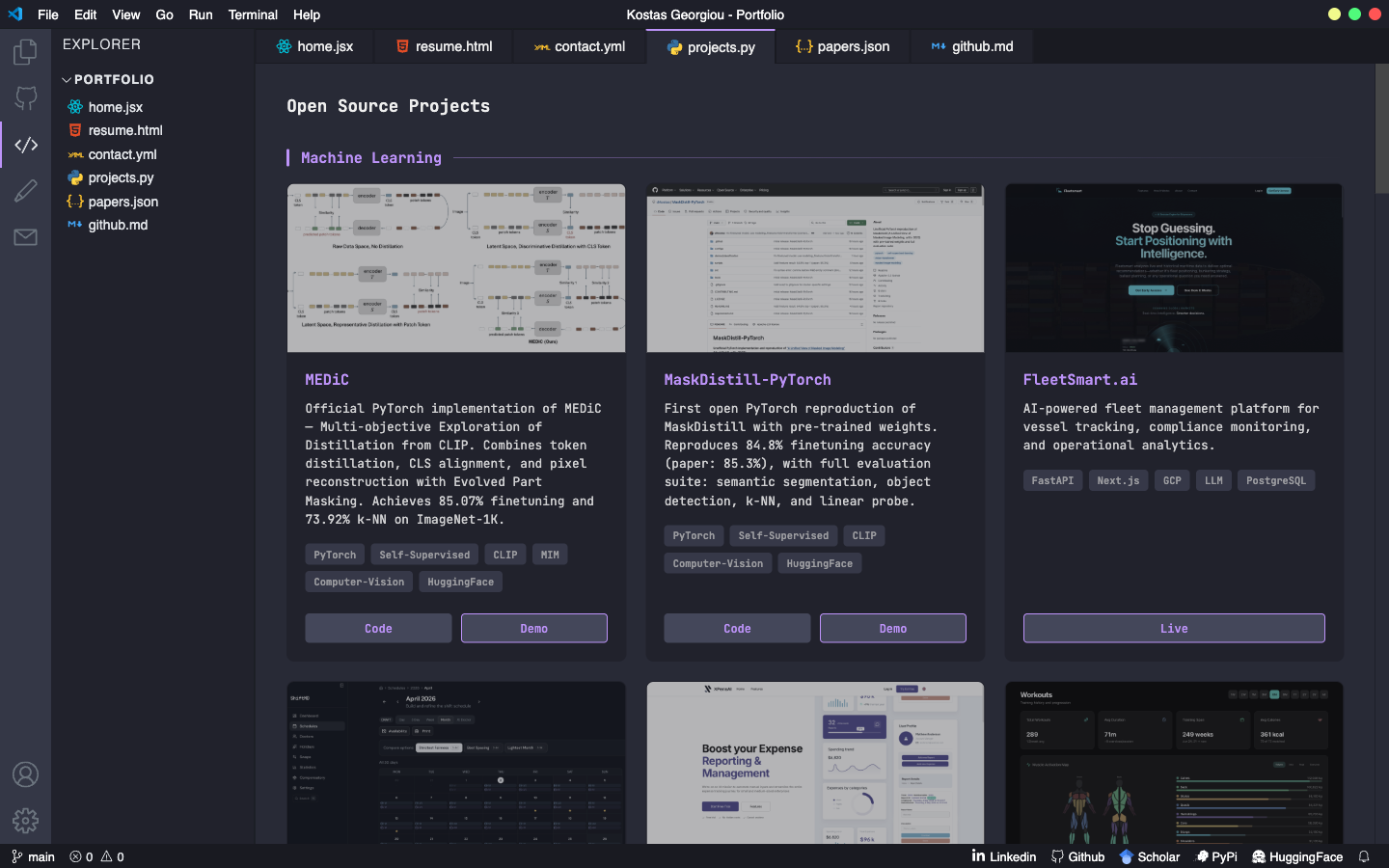
Task: Open the Terminal menu
Action: pos(253,14)
